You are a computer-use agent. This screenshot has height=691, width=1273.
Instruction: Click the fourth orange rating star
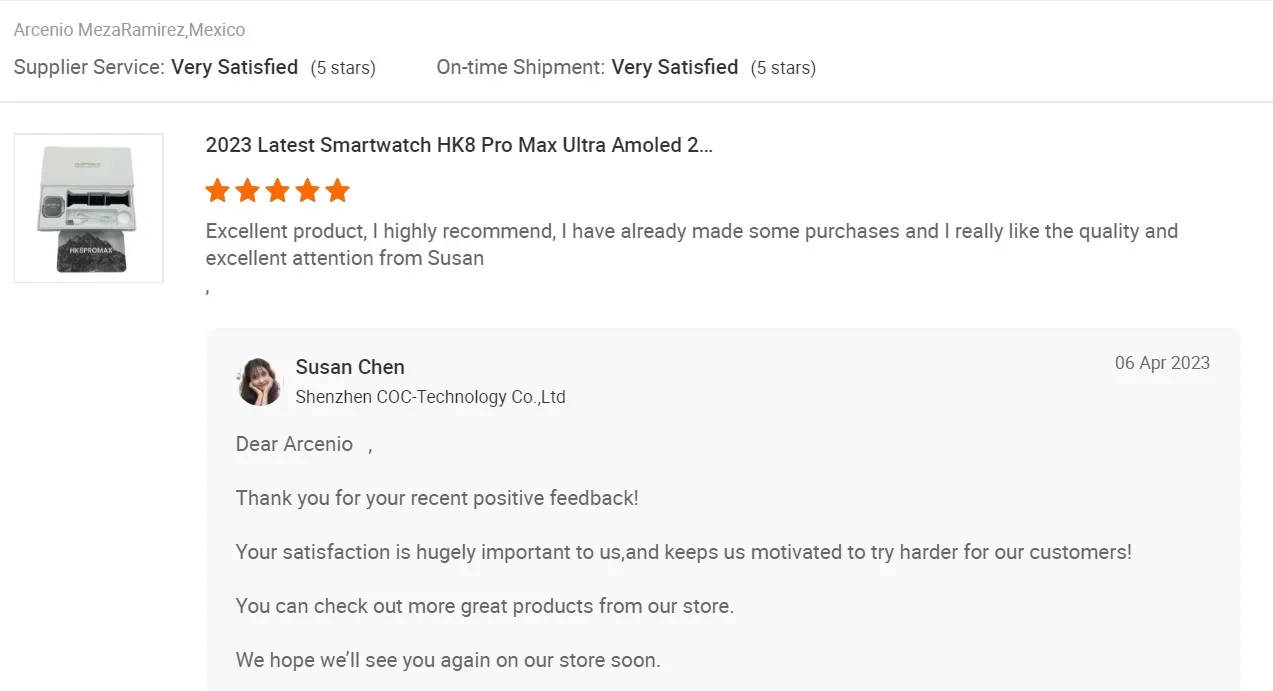point(307,190)
